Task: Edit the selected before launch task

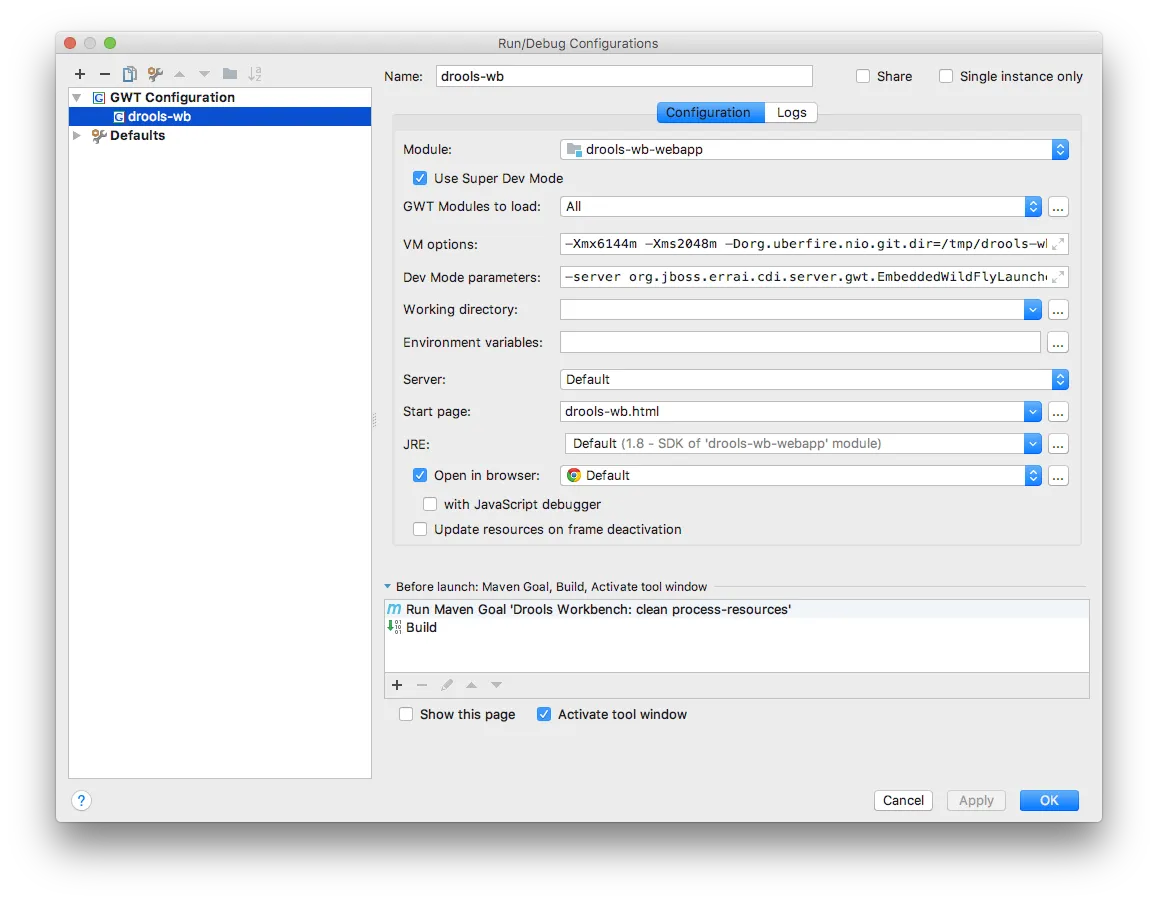Action: tap(447, 686)
